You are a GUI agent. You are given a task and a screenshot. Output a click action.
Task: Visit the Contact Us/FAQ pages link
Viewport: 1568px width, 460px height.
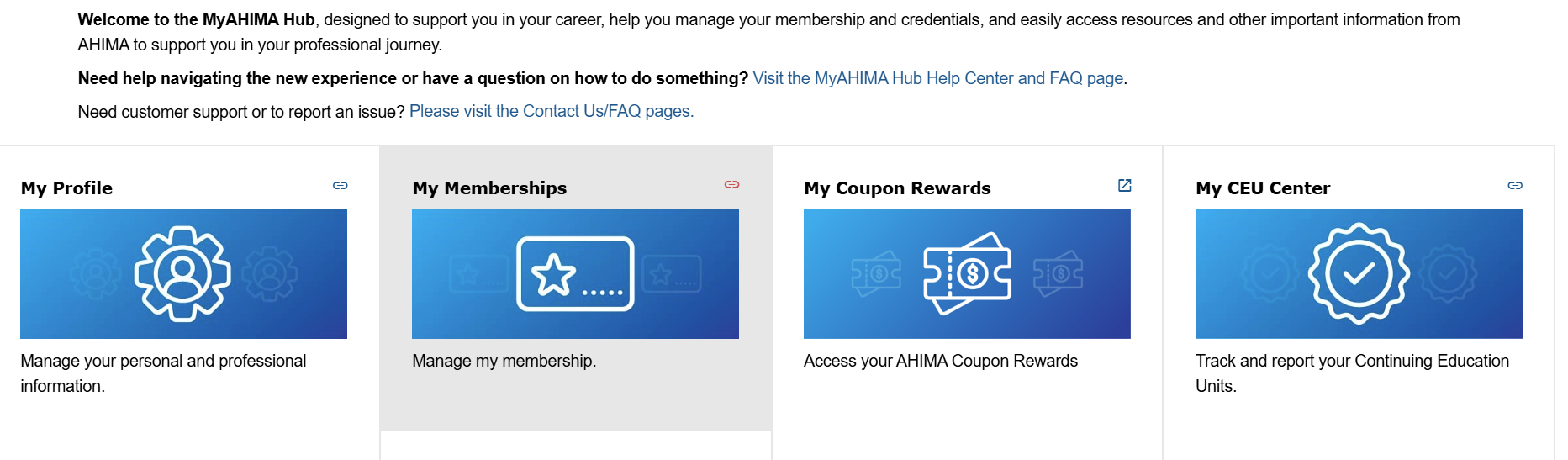[551, 111]
